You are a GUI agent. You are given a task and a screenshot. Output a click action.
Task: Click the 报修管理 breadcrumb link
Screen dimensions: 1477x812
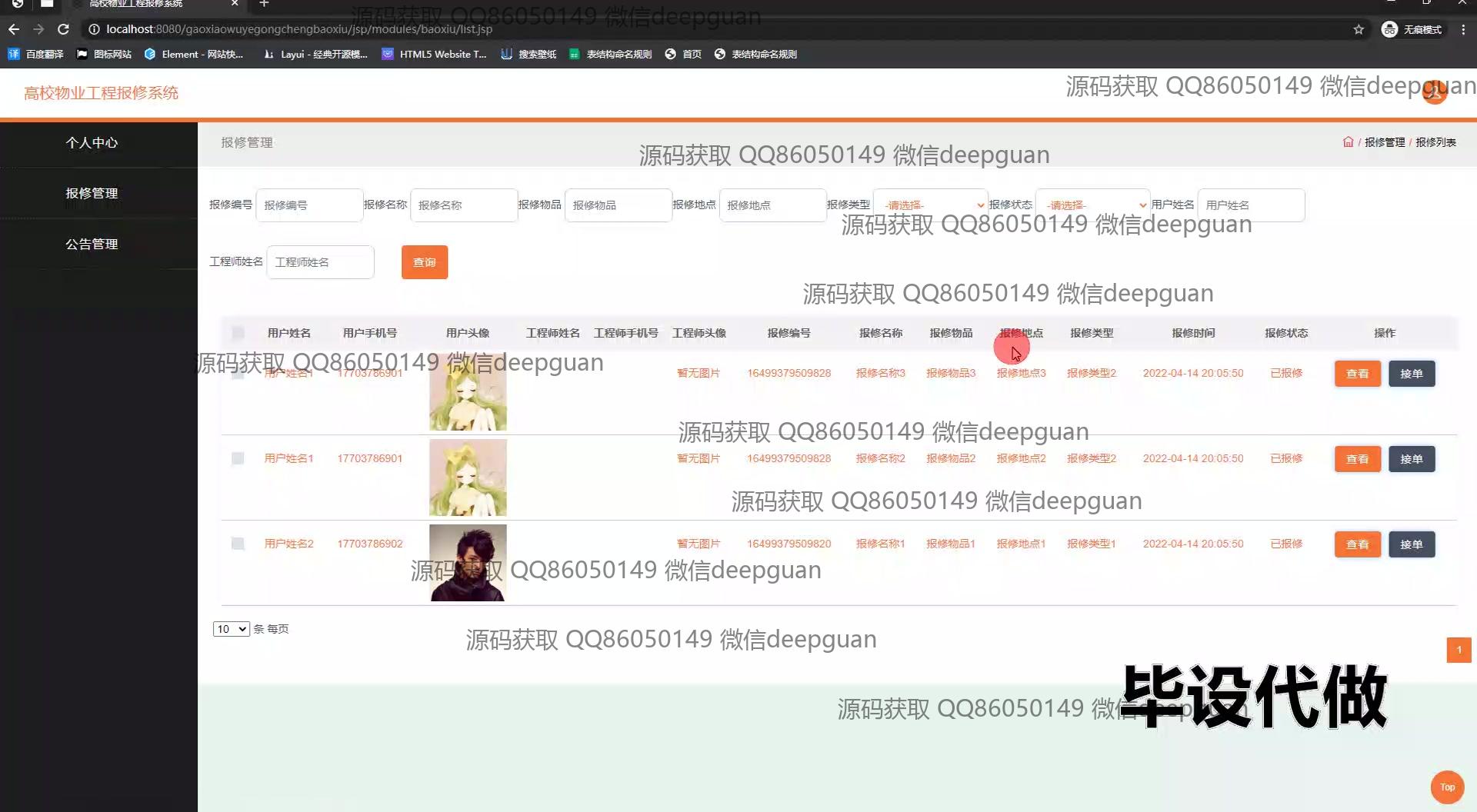click(1384, 142)
